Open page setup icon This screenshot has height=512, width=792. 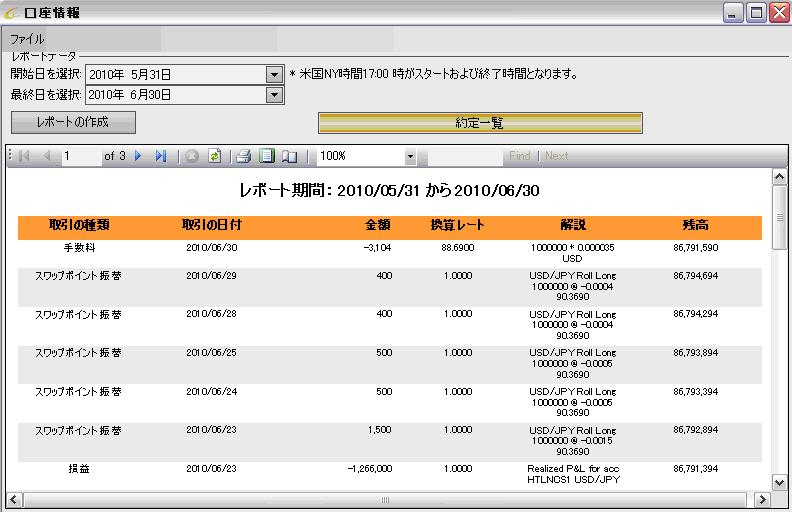click(289, 156)
